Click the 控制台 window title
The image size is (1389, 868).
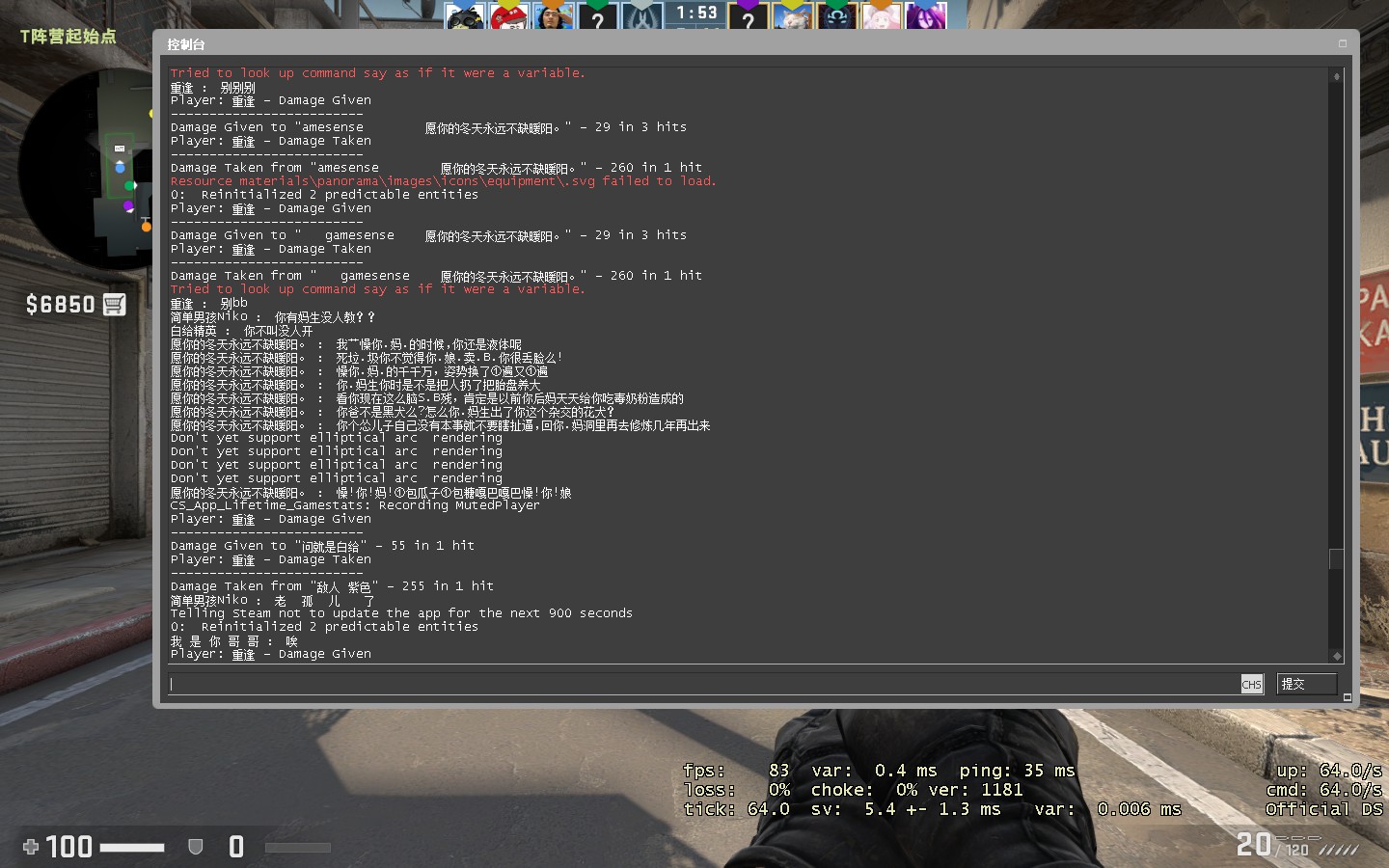(x=185, y=44)
